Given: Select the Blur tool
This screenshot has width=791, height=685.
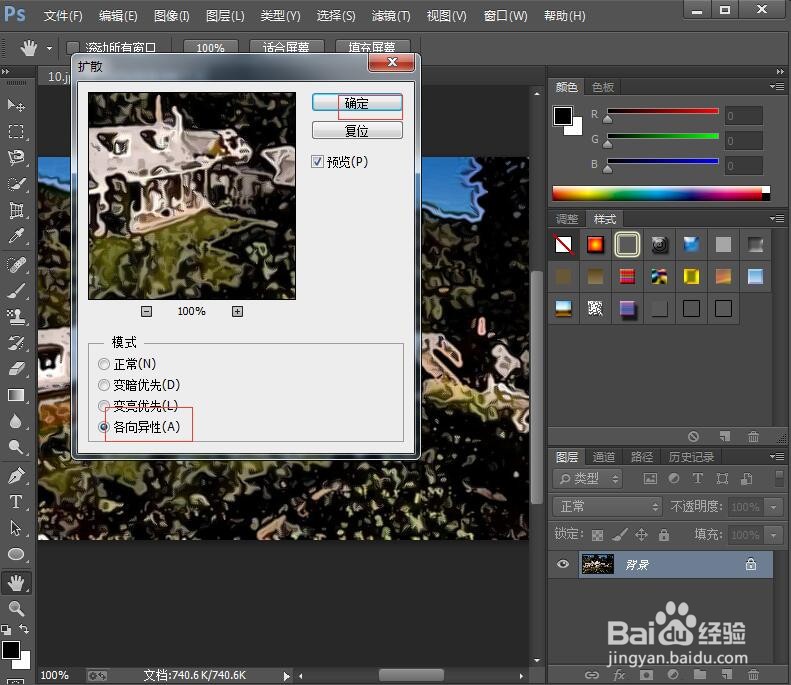Looking at the screenshot, I should 16,421.
